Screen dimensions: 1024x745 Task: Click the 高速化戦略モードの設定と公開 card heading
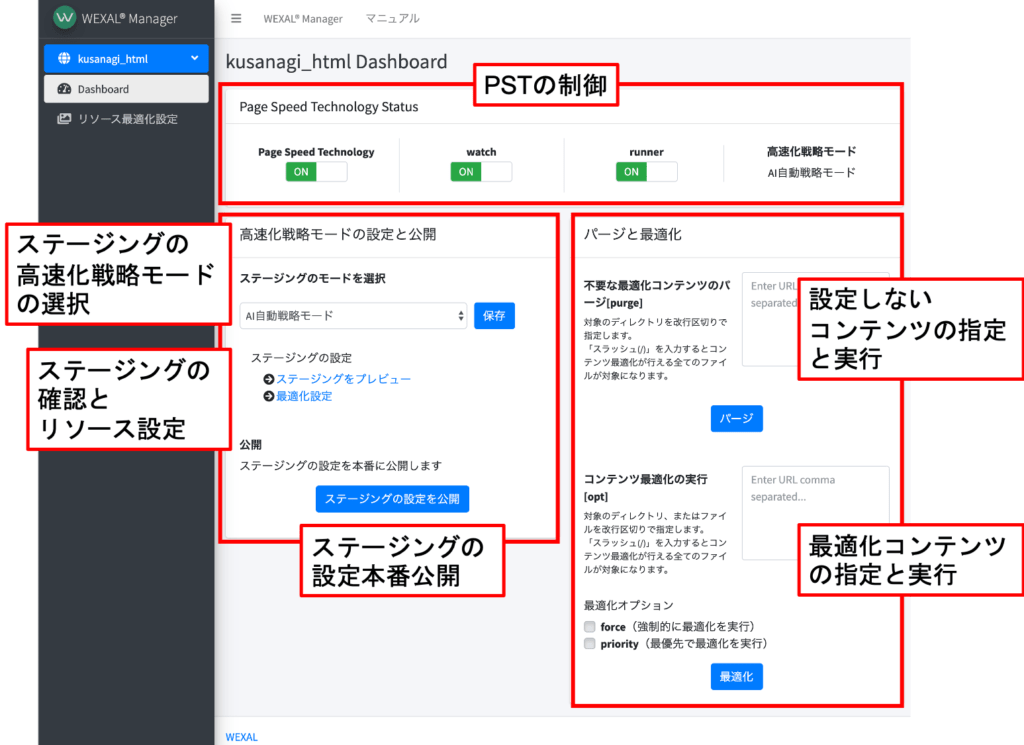coord(338,234)
